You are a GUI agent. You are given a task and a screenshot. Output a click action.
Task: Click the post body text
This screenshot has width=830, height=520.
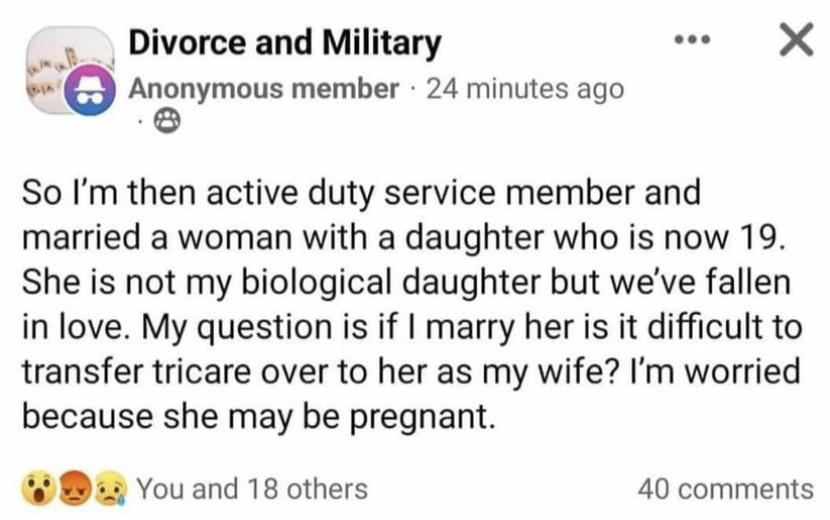[x=412, y=305]
